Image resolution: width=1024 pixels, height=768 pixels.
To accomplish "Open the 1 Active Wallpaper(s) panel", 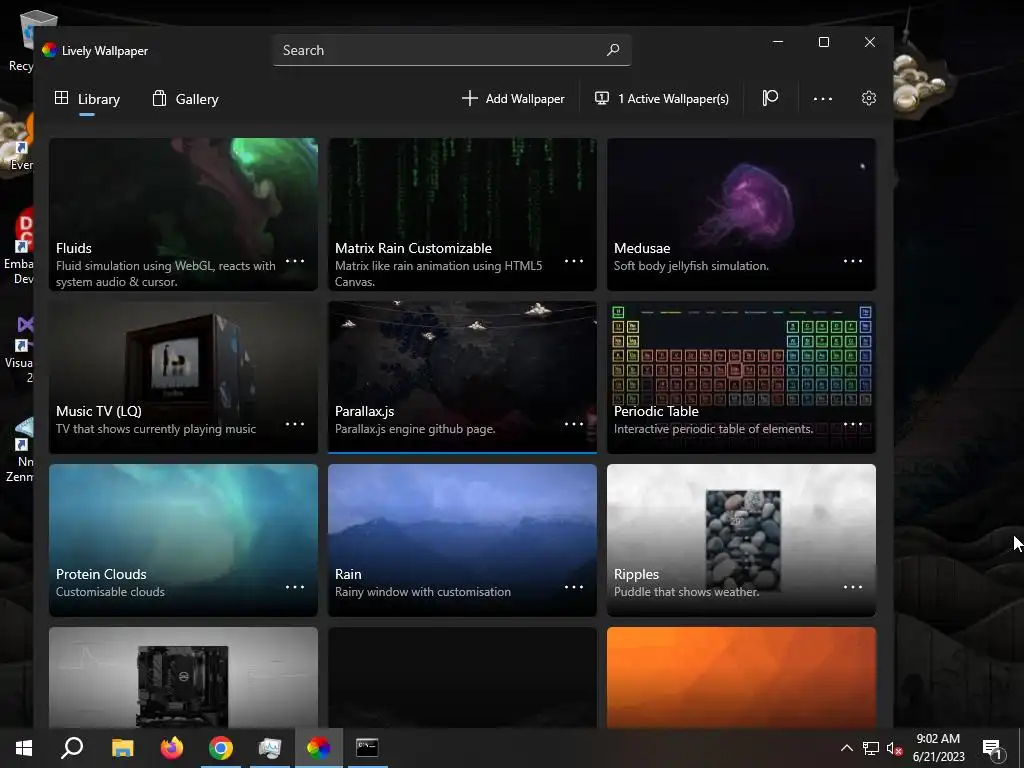I will 662,99.
